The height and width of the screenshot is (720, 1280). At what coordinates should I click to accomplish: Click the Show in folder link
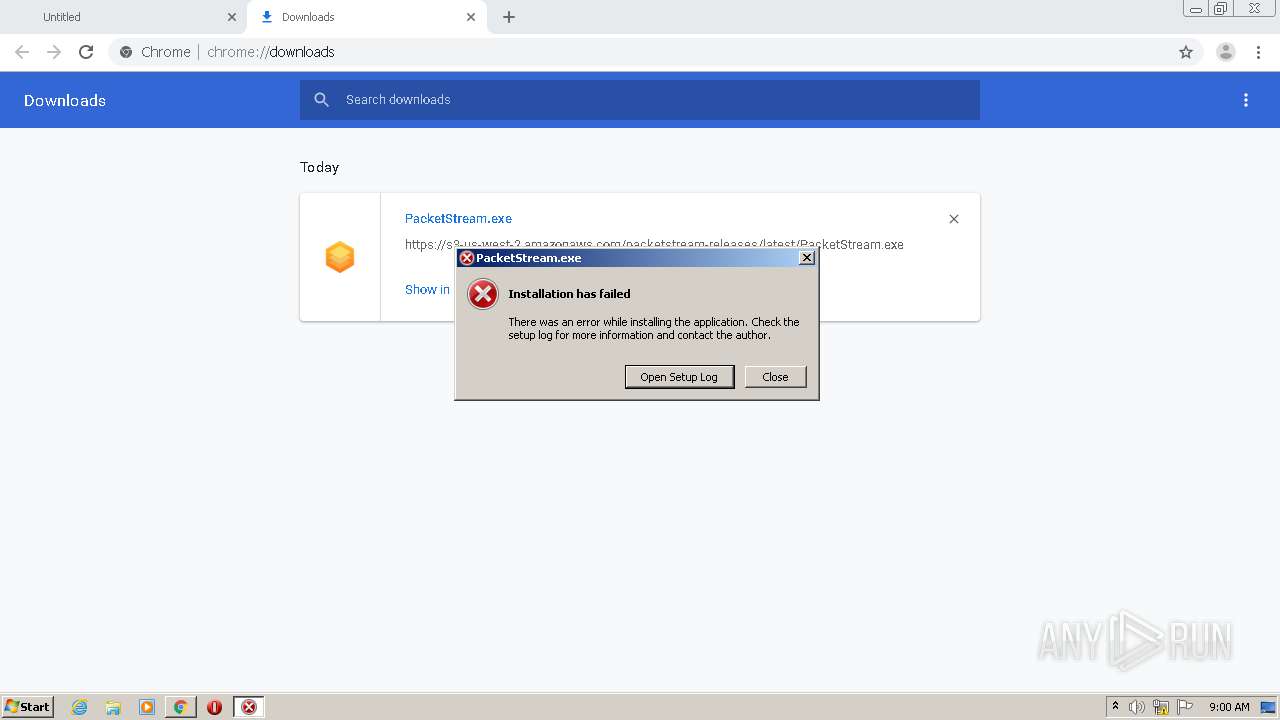pyautogui.click(x=428, y=290)
